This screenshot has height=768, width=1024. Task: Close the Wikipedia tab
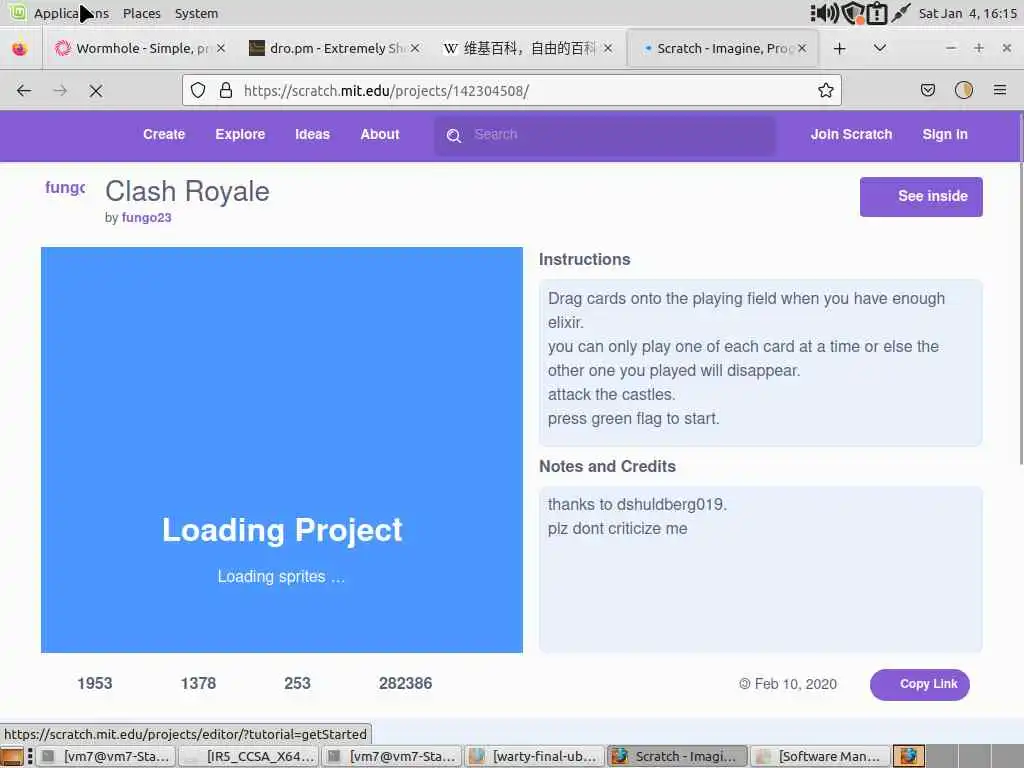608,48
